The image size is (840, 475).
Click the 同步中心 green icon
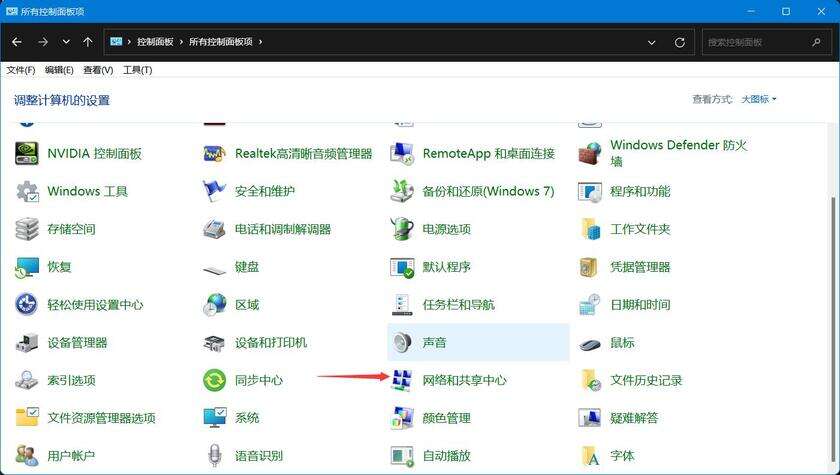tap(214, 380)
